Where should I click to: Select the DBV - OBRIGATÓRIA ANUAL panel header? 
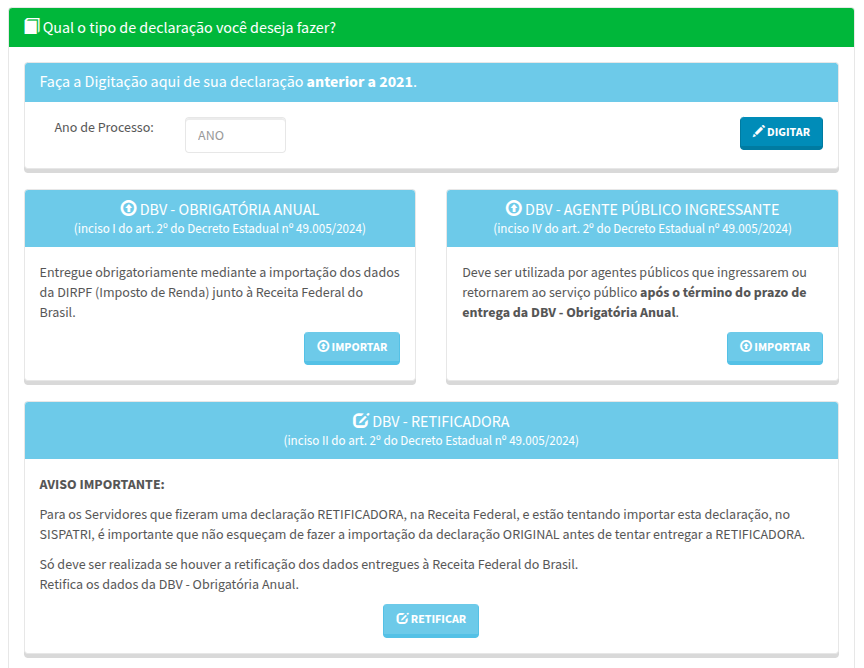pyautogui.click(x=220, y=218)
